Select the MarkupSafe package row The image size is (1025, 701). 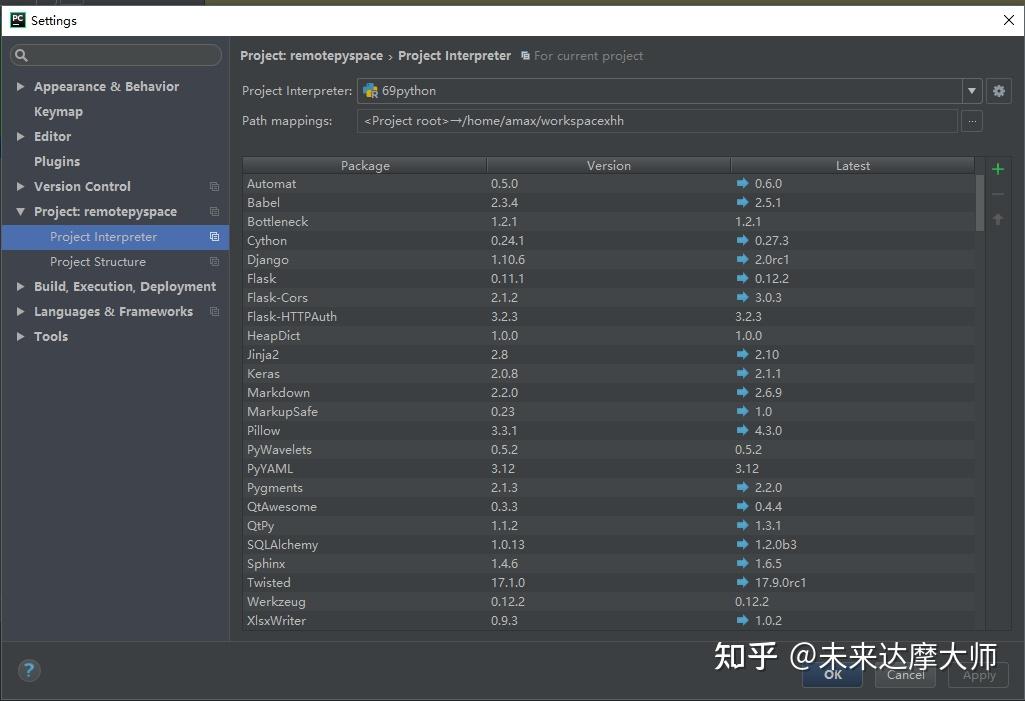[x=609, y=411]
